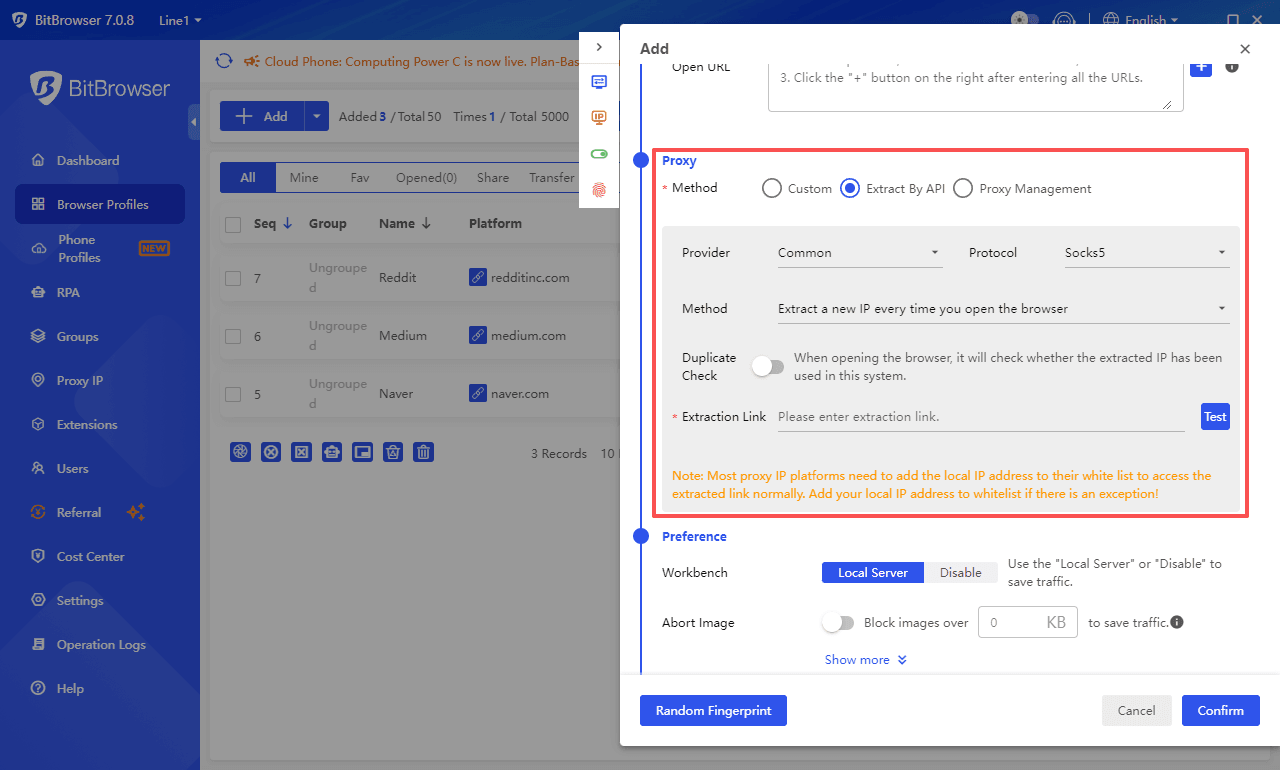Check the box for Reddit profile row

coord(233,278)
